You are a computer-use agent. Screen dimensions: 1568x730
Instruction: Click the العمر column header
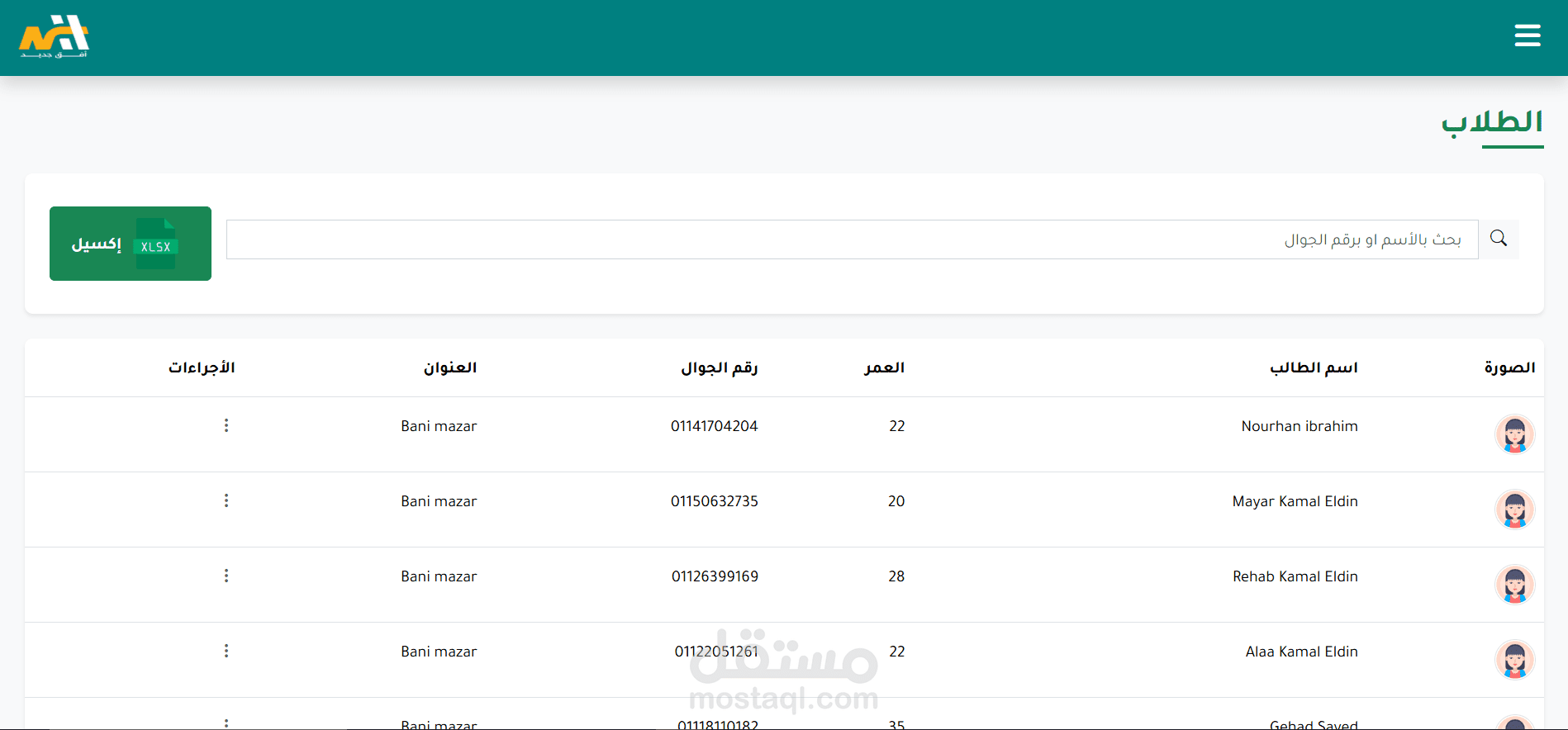884,367
